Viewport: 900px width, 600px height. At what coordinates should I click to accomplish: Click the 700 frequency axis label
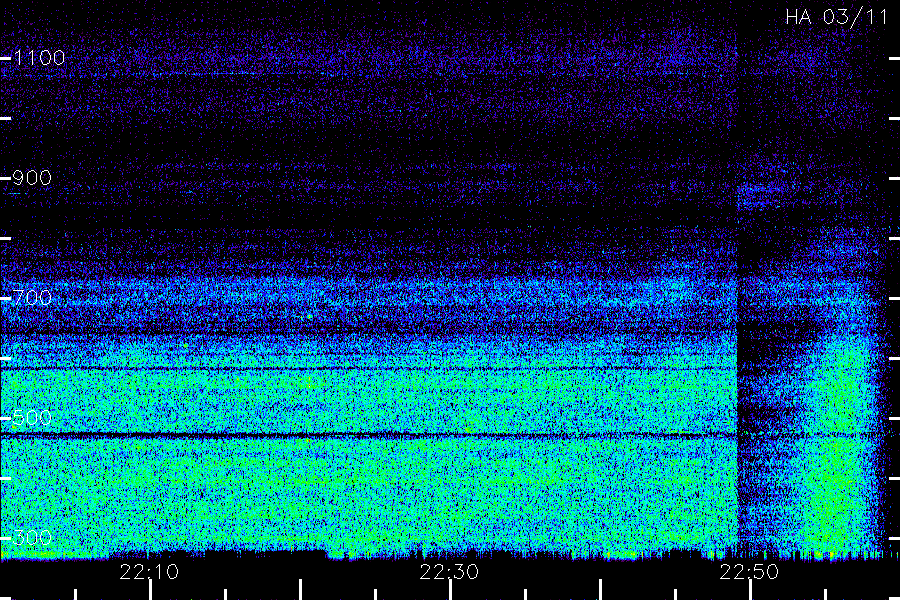point(32,298)
